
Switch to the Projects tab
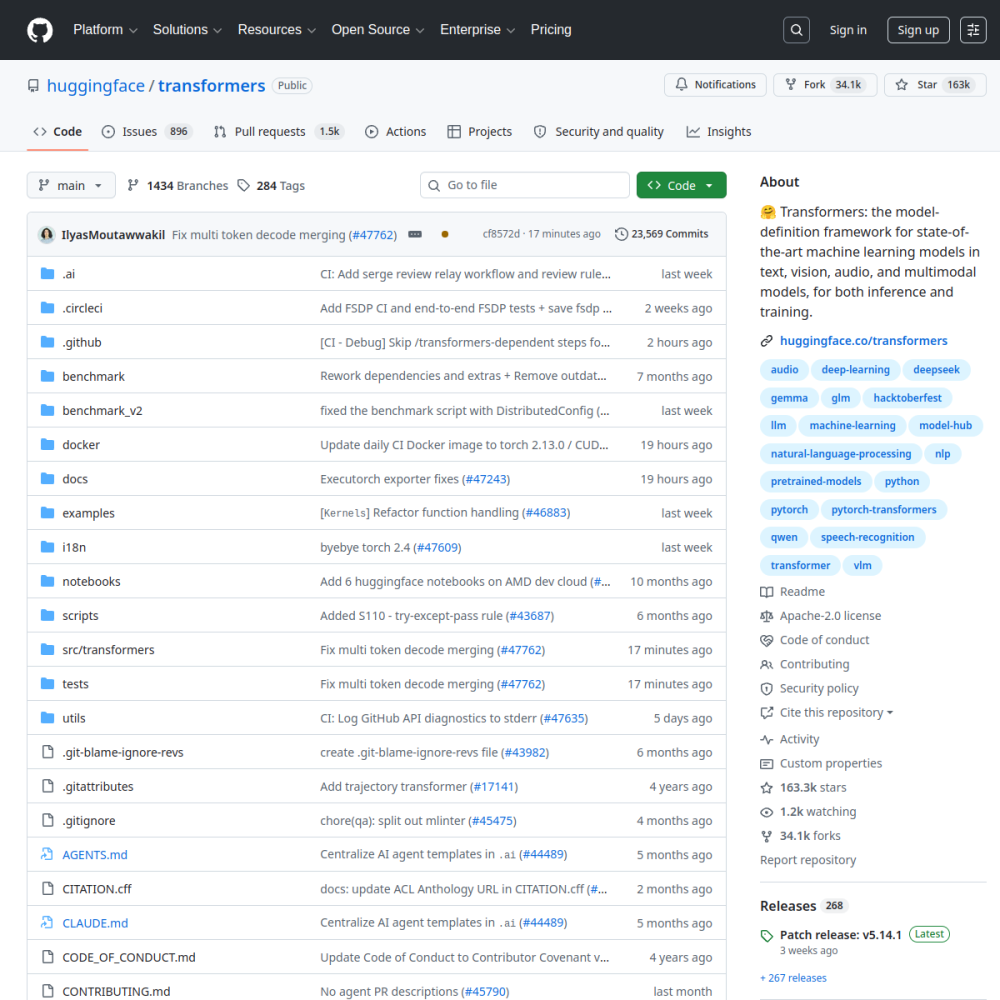(x=480, y=132)
